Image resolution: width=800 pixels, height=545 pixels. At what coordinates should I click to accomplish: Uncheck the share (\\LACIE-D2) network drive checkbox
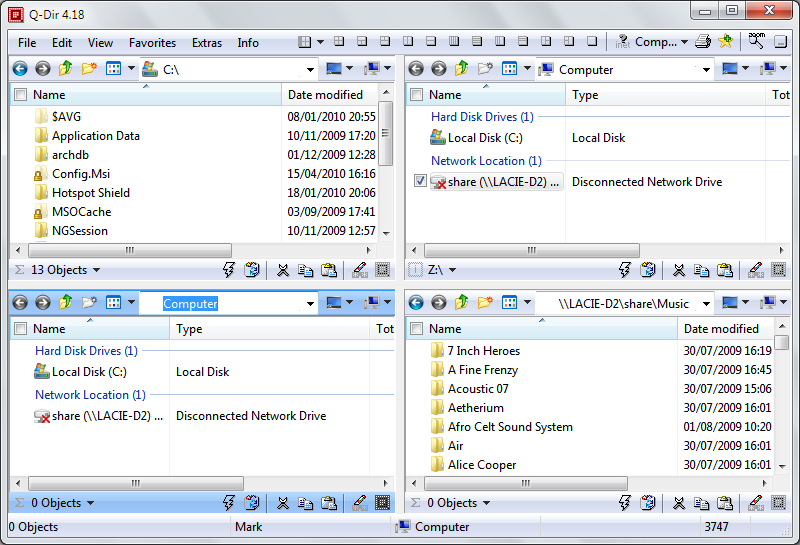click(x=420, y=182)
